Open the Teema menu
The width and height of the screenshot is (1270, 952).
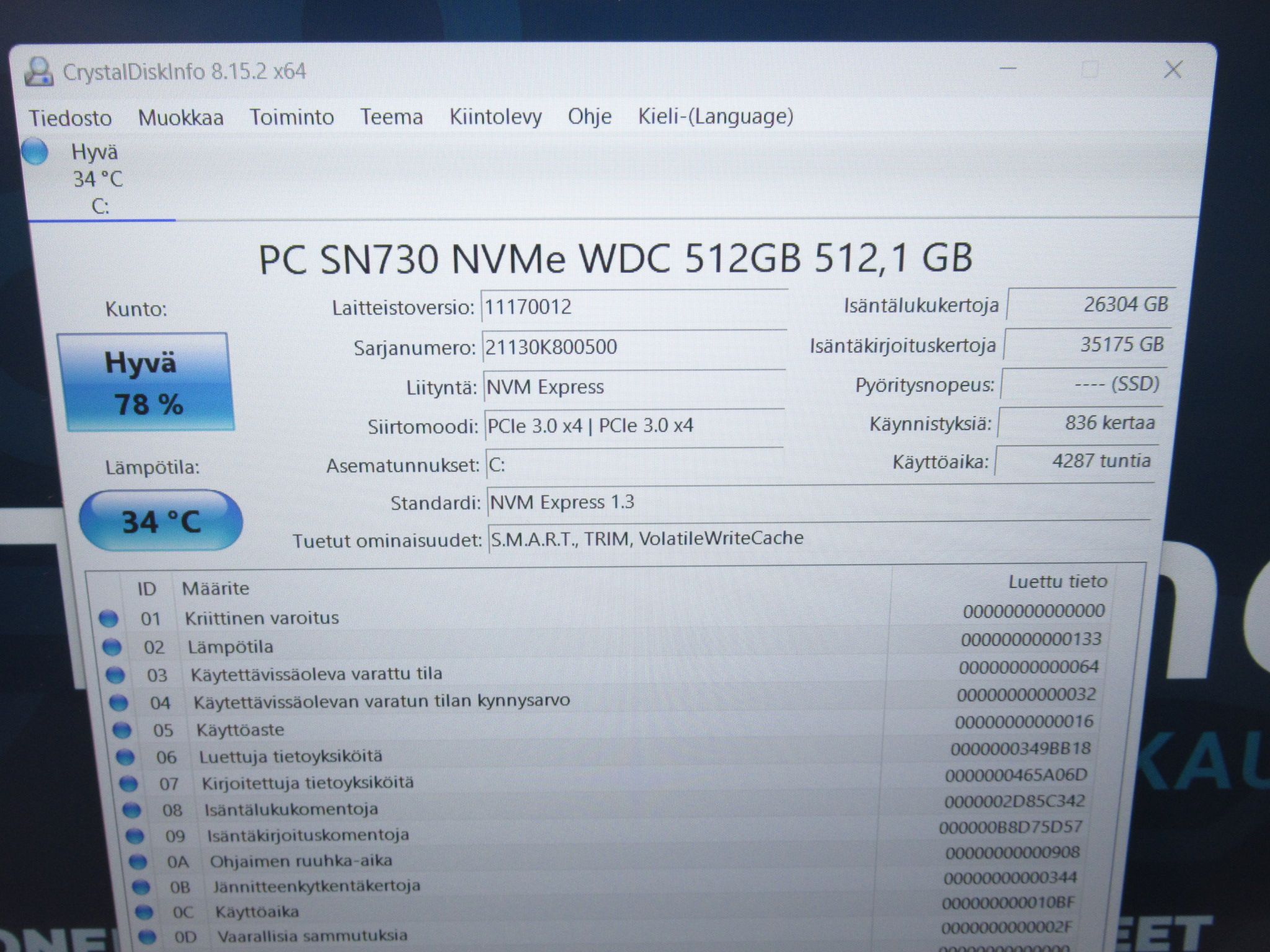point(392,117)
